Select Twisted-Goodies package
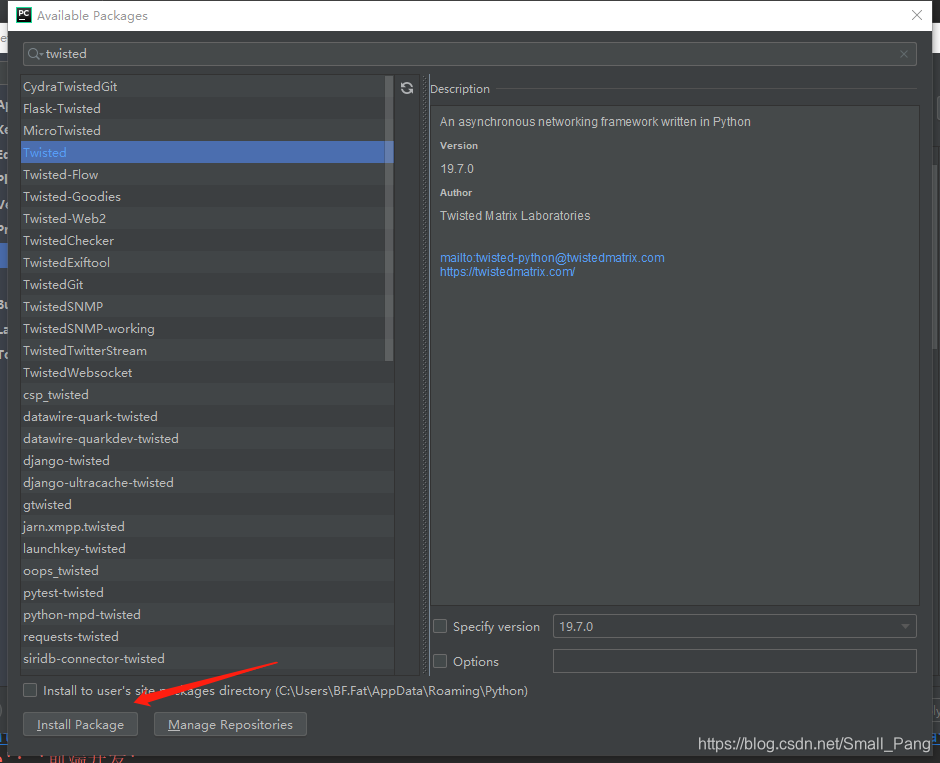 tap(207, 197)
